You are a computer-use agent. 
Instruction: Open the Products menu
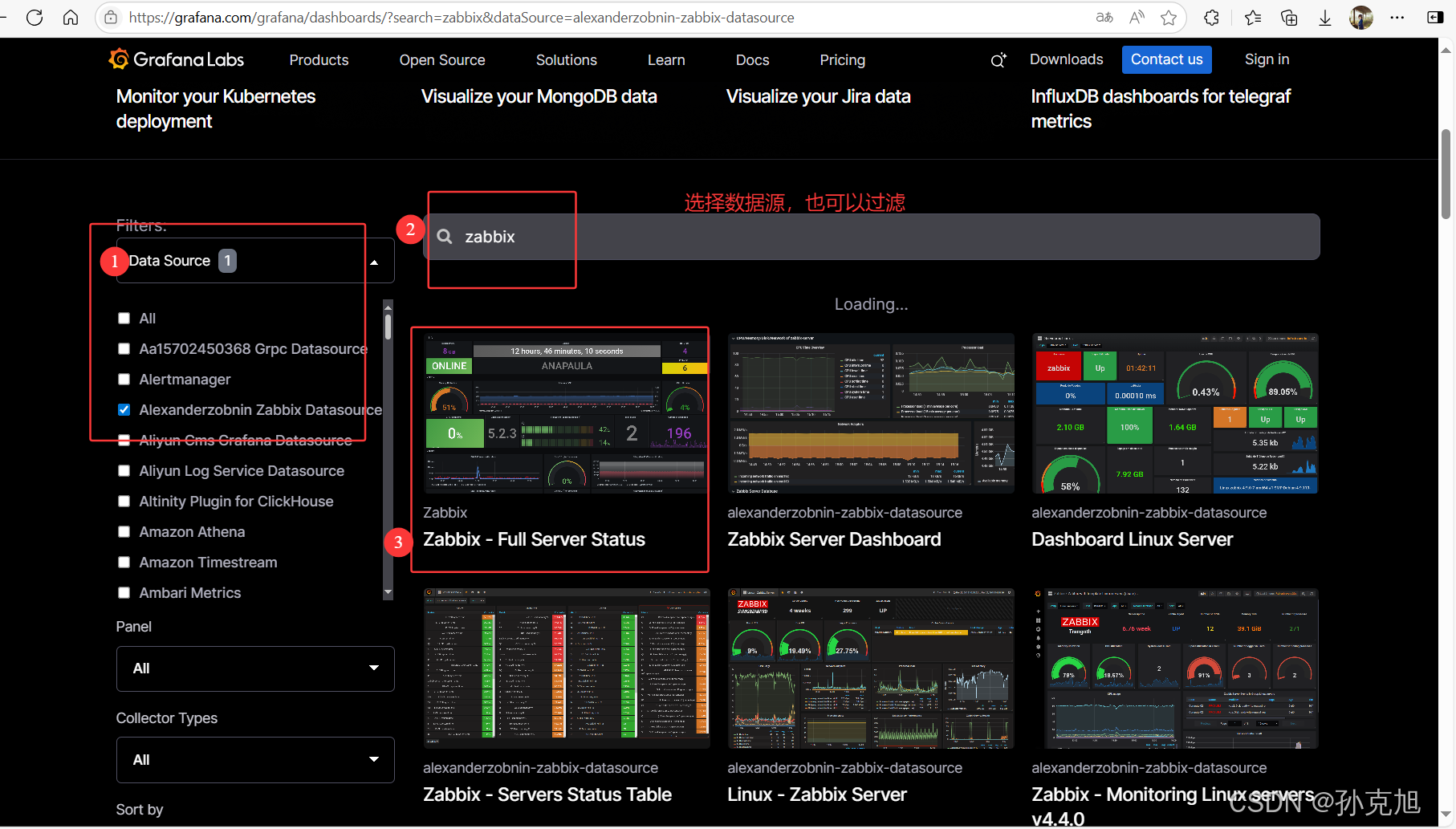click(x=319, y=60)
